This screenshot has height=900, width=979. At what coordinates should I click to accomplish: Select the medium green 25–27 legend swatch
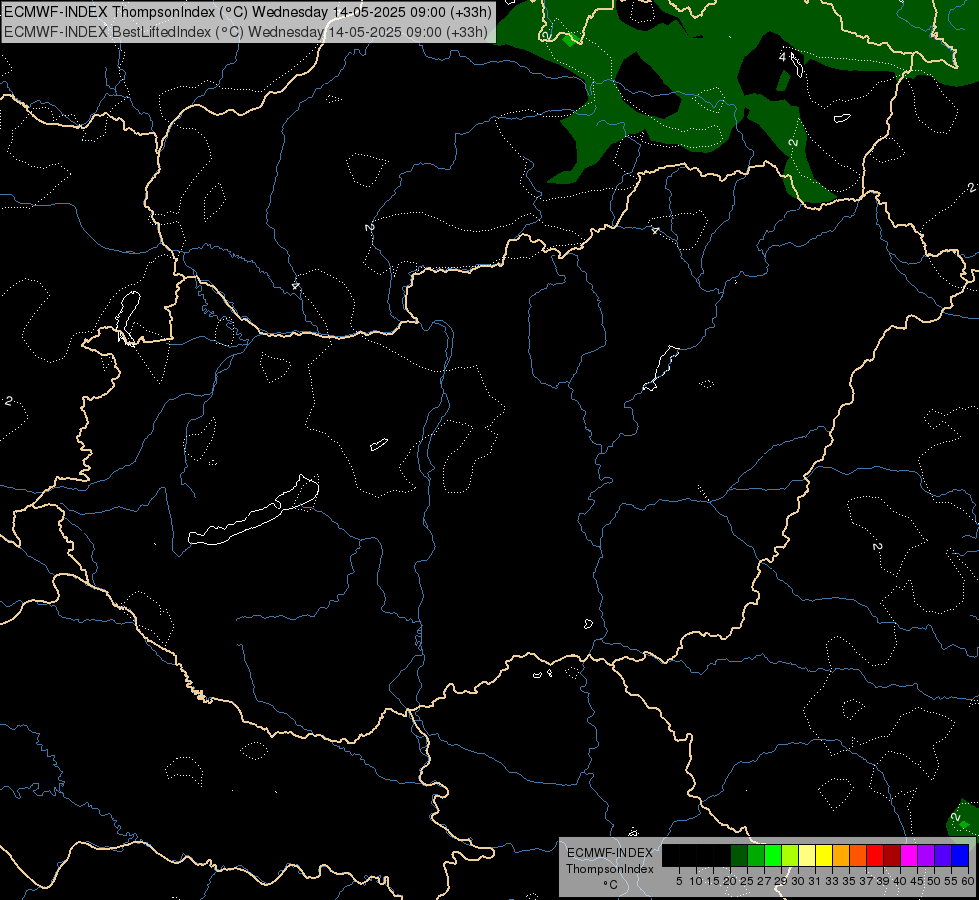pos(756,855)
